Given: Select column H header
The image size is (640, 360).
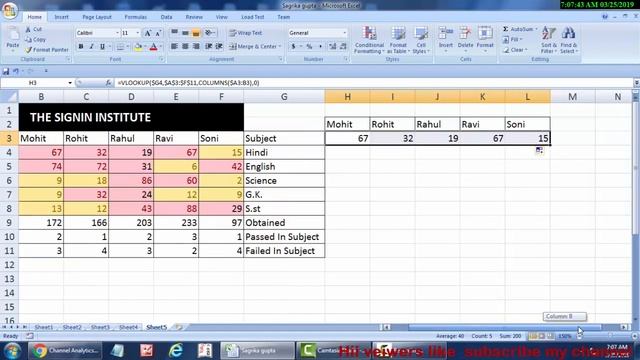Looking at the screenshot, I should pos(347,97).
